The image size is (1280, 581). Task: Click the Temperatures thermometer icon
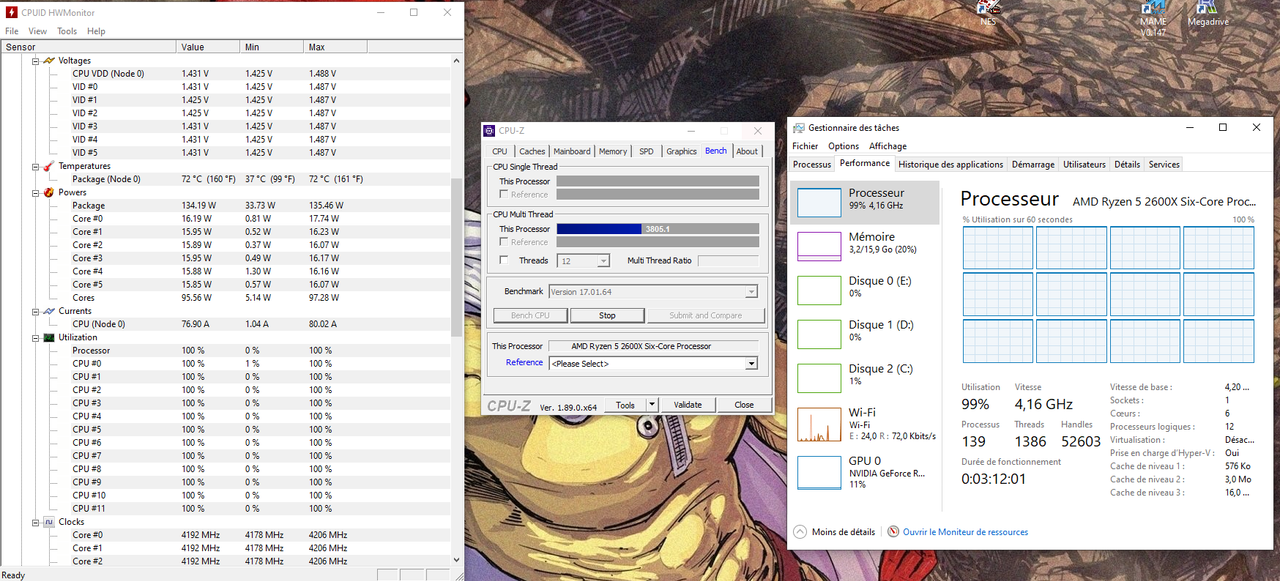48,166
